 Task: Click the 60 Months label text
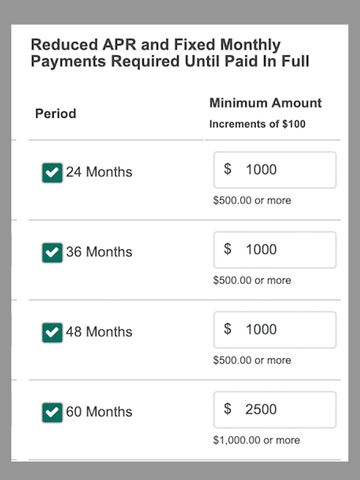coord(99,412)
